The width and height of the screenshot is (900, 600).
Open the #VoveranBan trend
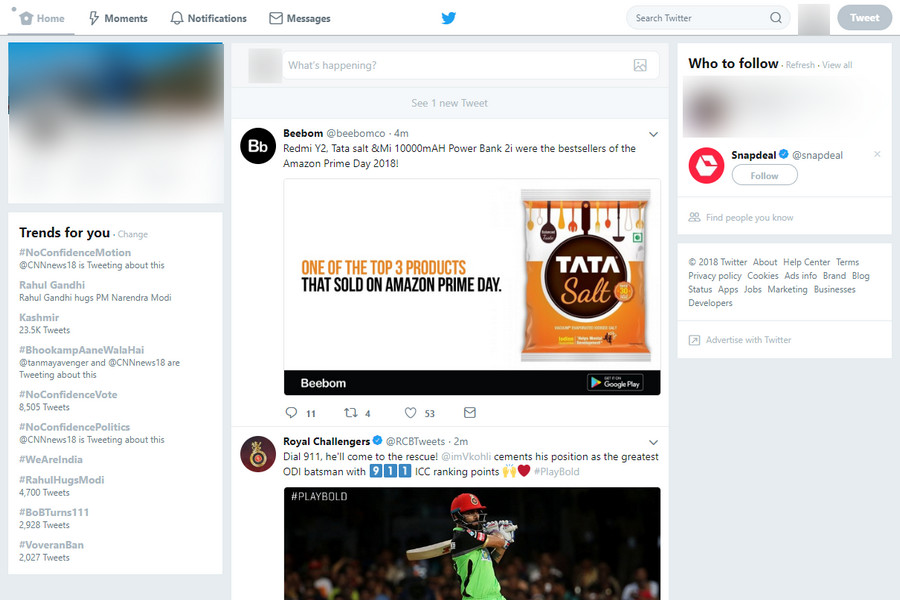click(x=51, y=545)
